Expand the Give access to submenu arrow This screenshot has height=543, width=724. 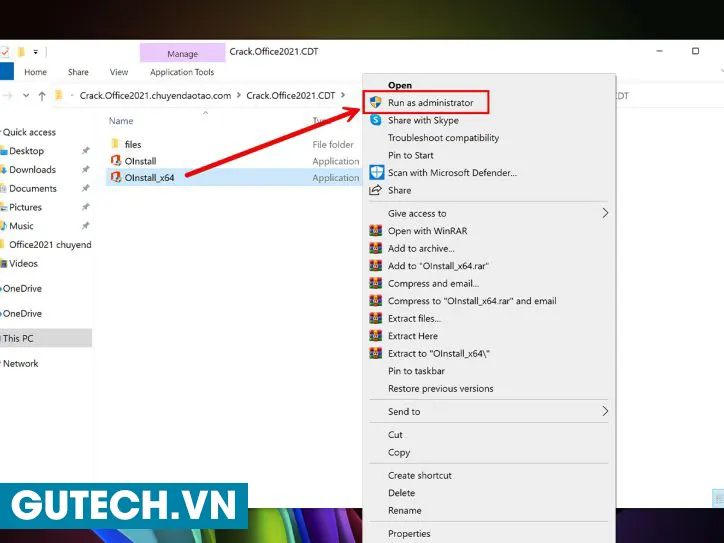coord(605,213)
